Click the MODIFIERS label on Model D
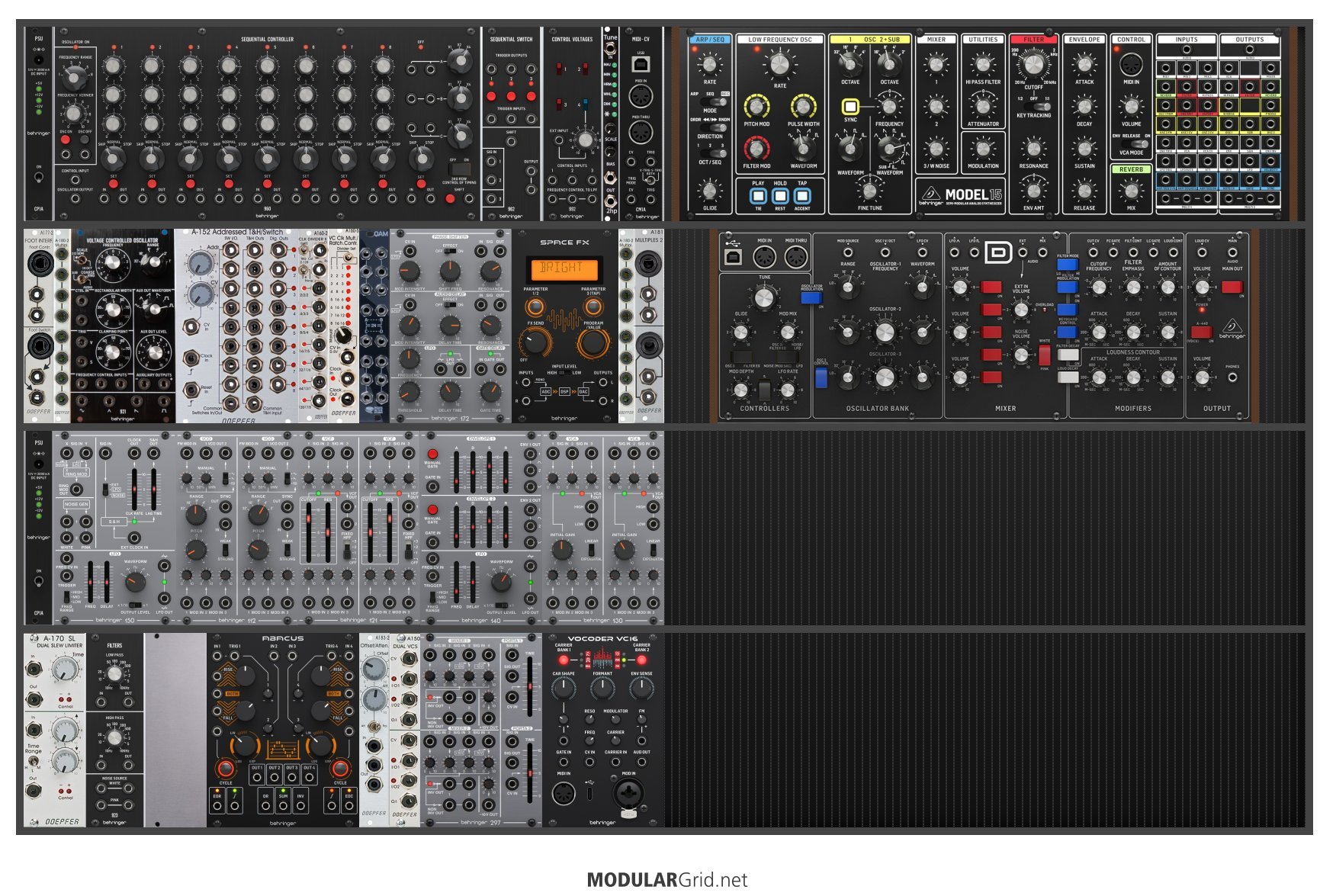This screenshot has height=896, width=1336. point(1133,409)
